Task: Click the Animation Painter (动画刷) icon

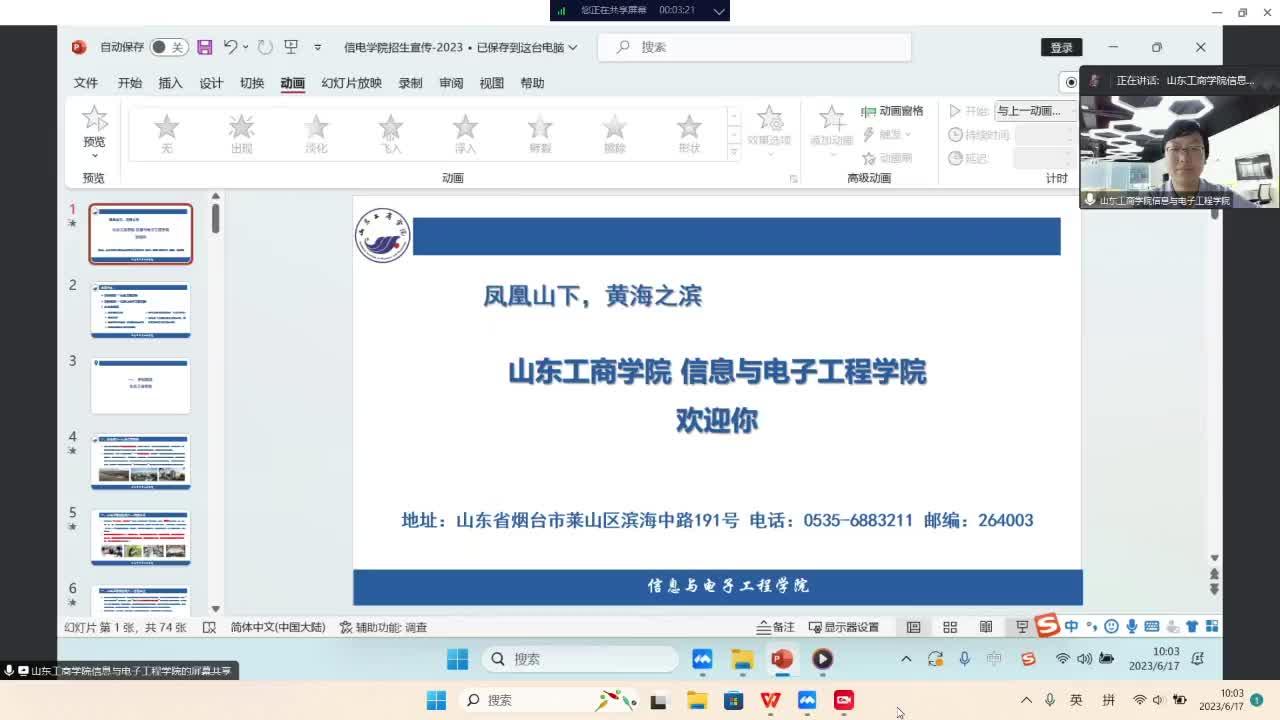Action: (869, 158)
